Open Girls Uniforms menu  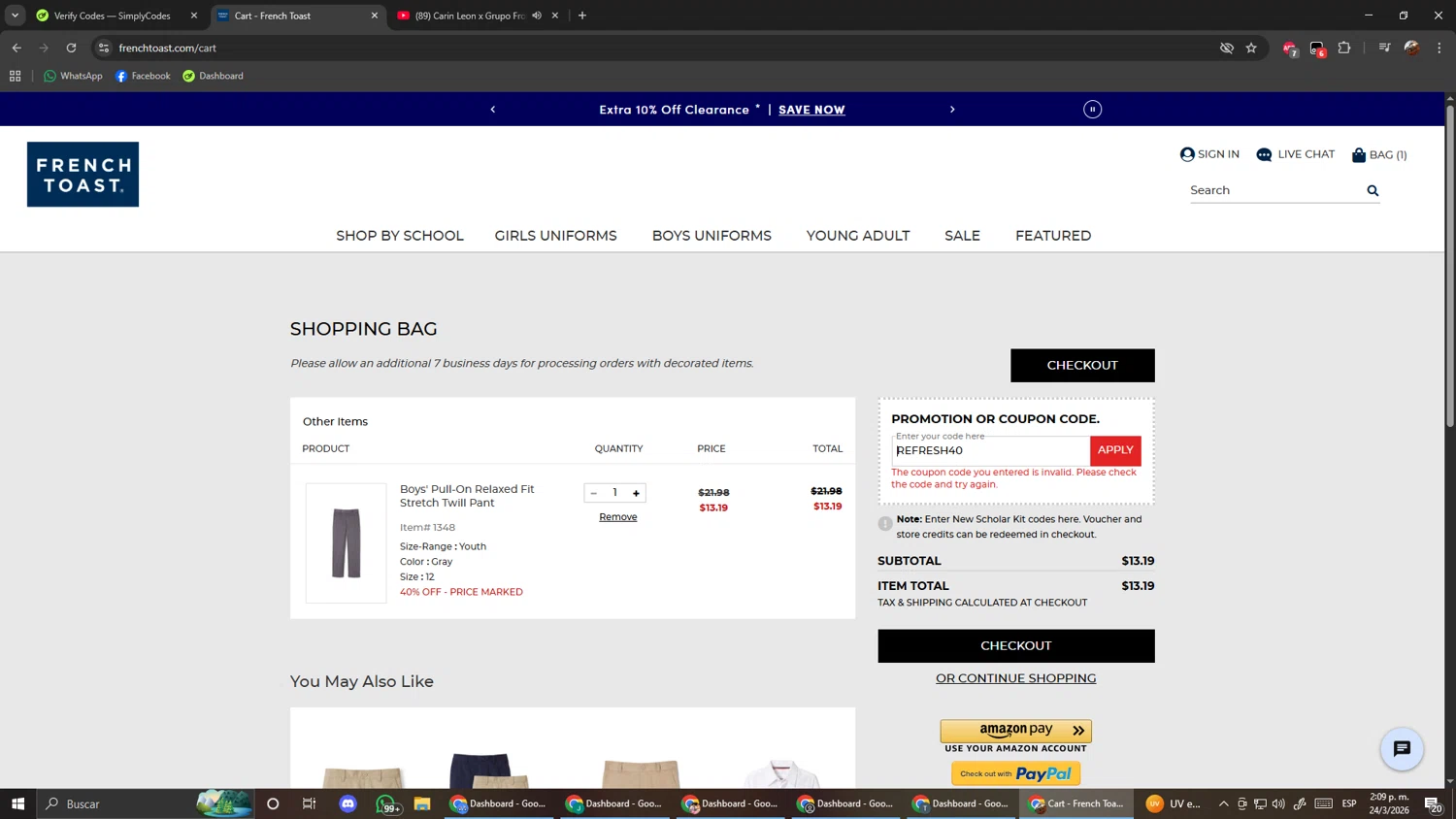556,236
